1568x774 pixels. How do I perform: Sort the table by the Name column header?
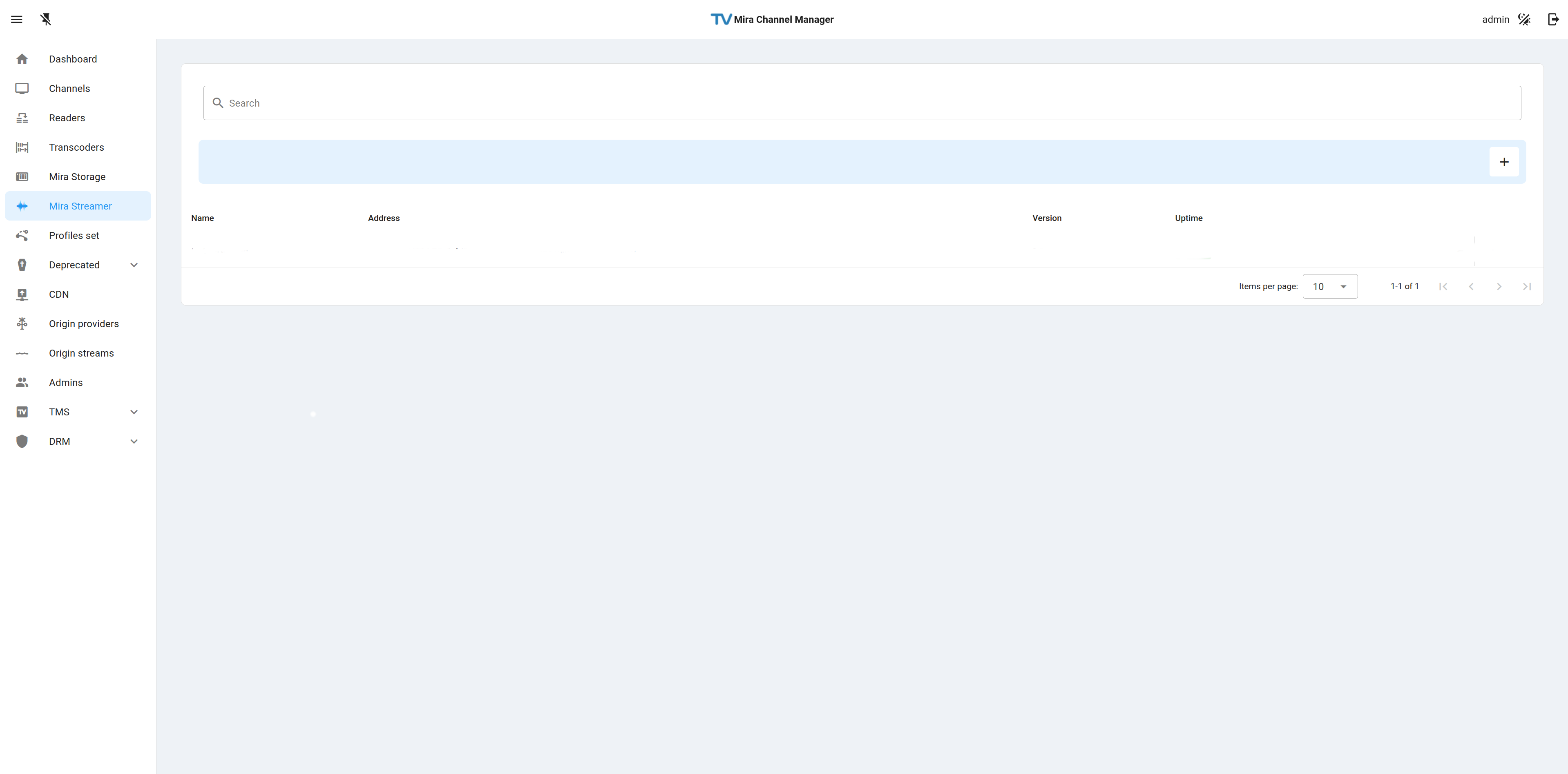[x=202, y=218]
